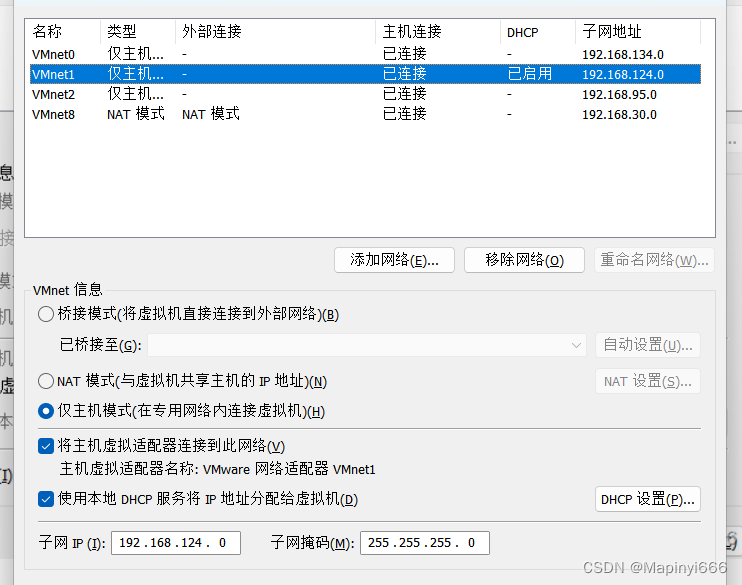Screen dimensions: 742x585
Task: Select NAT 模式 radio button
Action: click(x=46, y=381)
